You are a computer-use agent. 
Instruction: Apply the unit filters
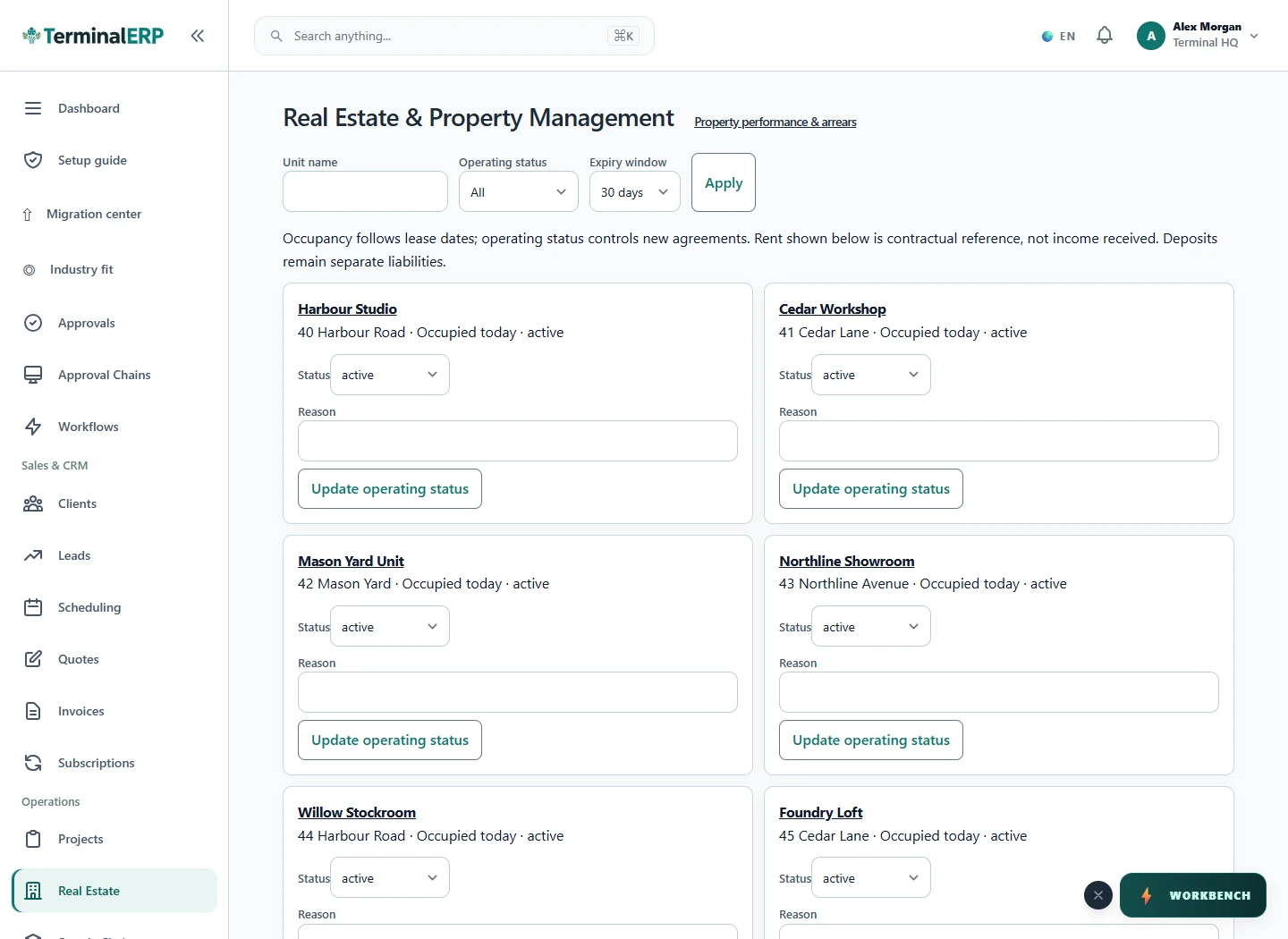[724, 182]
